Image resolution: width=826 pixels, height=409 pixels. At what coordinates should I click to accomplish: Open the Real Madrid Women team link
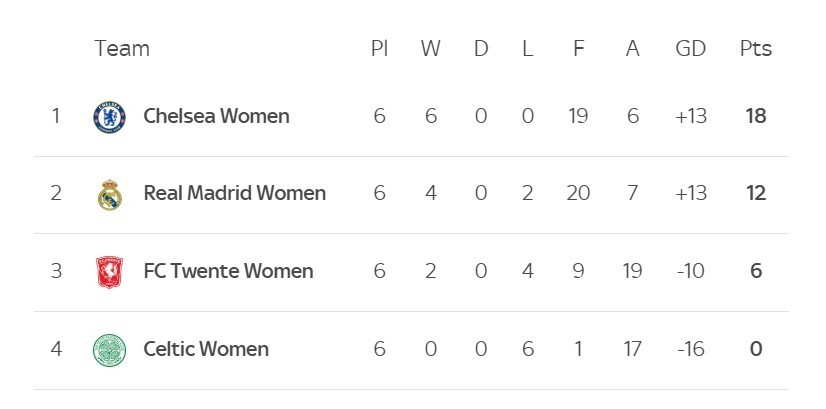[234, 193]
